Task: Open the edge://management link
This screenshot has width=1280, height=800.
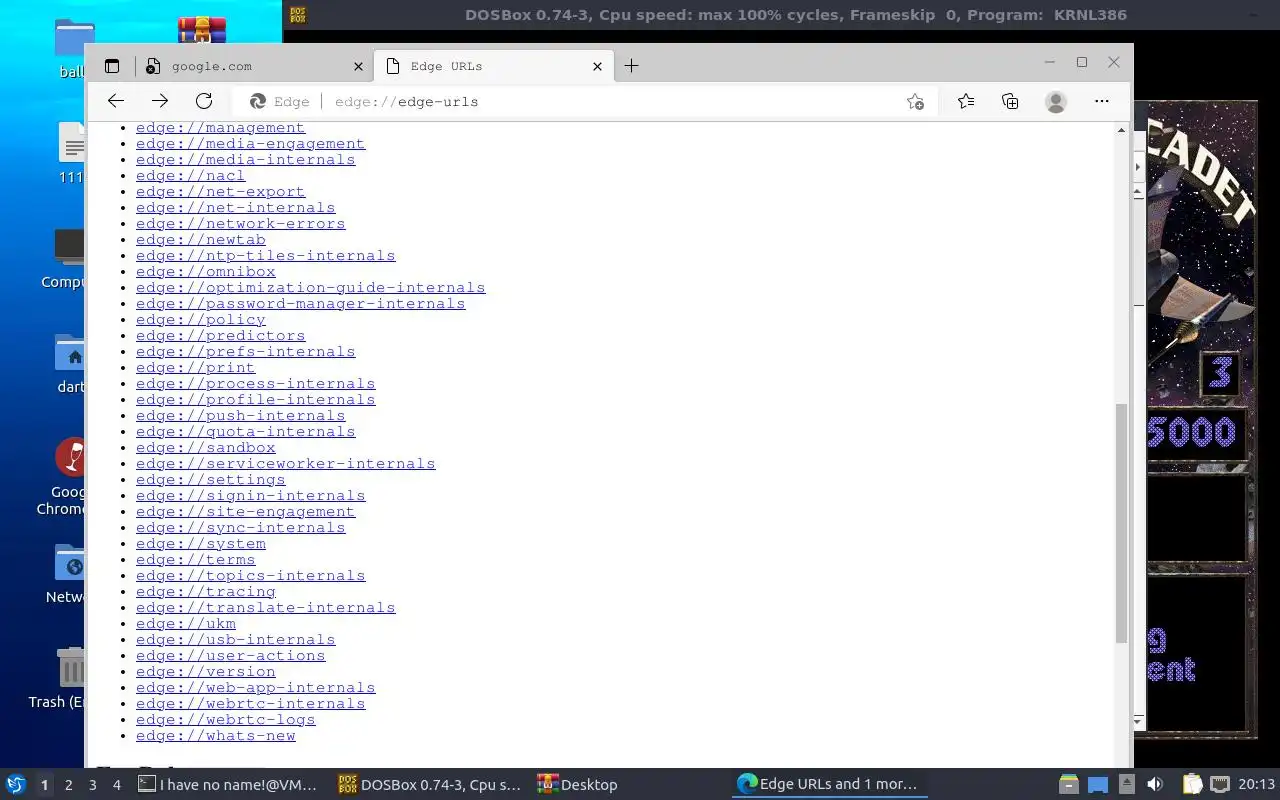Action: click(x=220, y=127)
